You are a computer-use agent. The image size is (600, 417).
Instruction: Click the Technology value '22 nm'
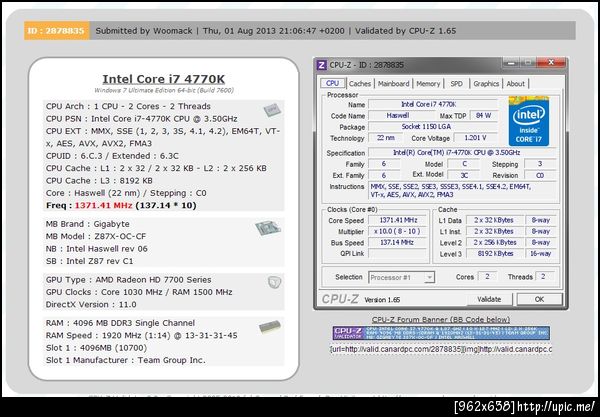pyautogui.click(x=386, y=138)
